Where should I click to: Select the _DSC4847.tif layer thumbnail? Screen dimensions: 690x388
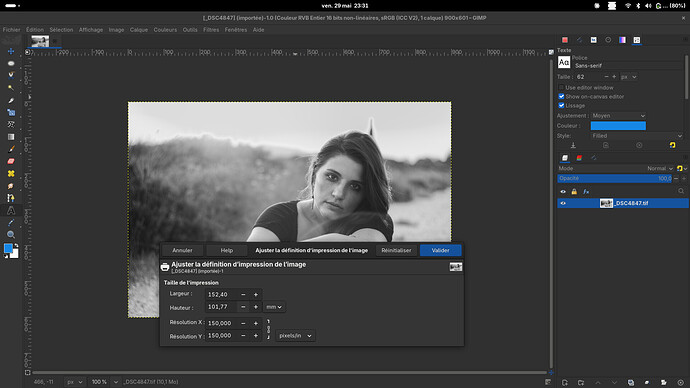[x=606, y=203]
